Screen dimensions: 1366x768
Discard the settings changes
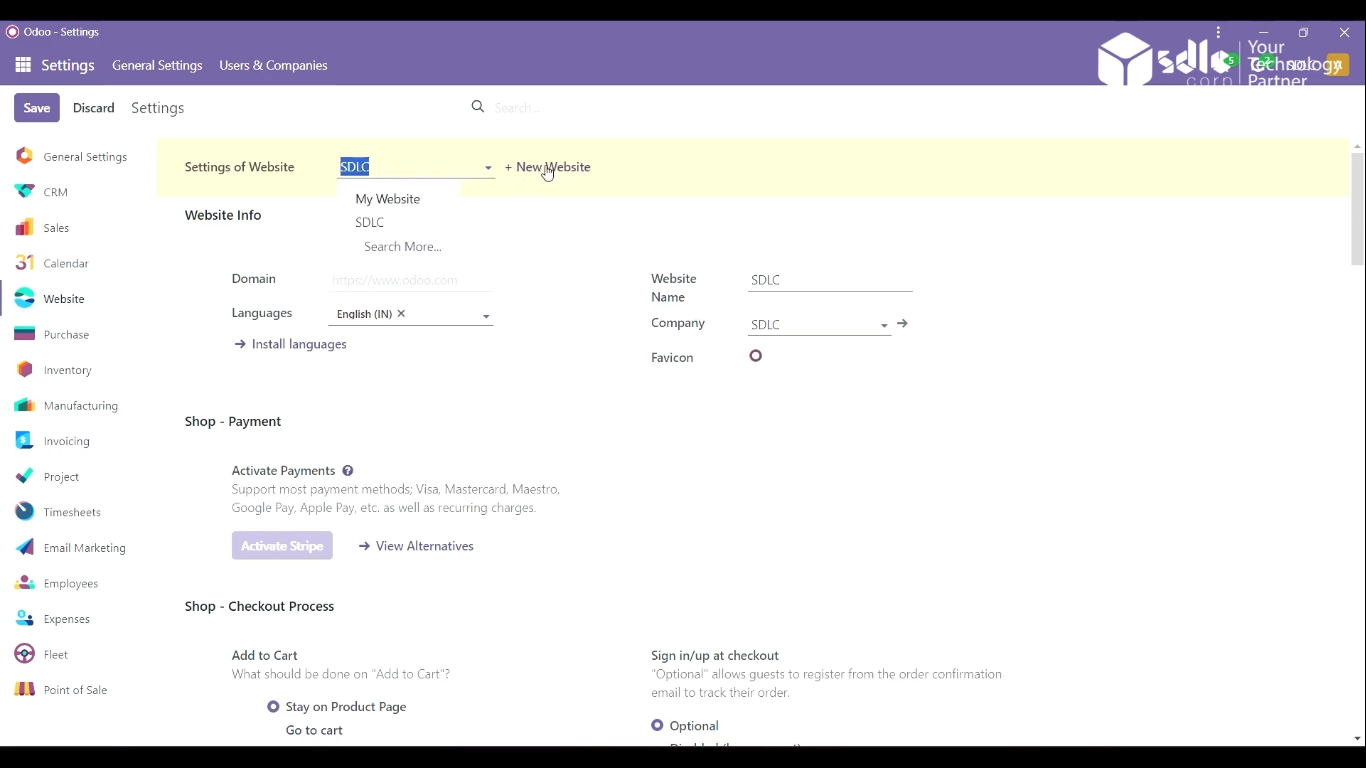94,108
